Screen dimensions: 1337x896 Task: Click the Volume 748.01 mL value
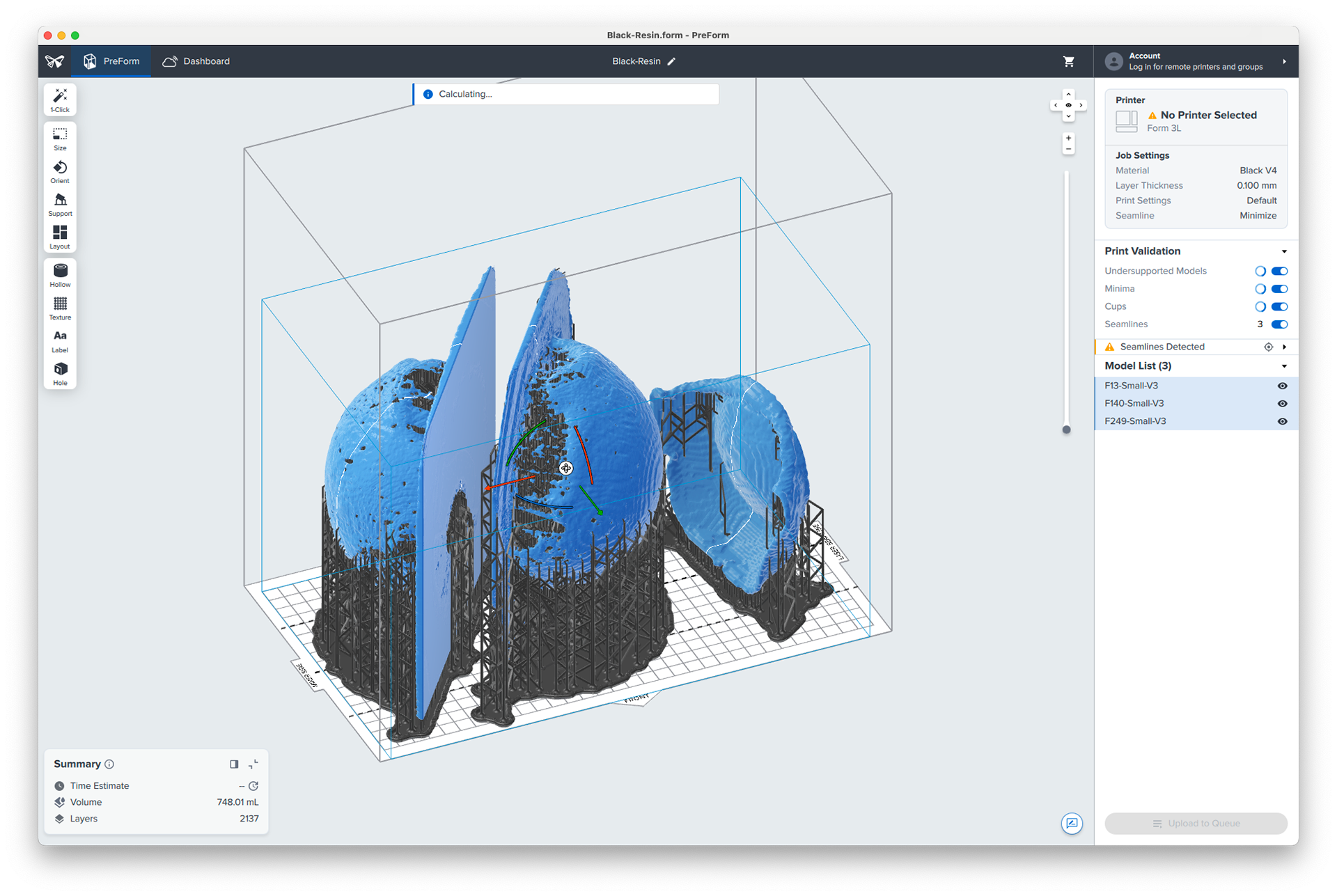point(237,803)
